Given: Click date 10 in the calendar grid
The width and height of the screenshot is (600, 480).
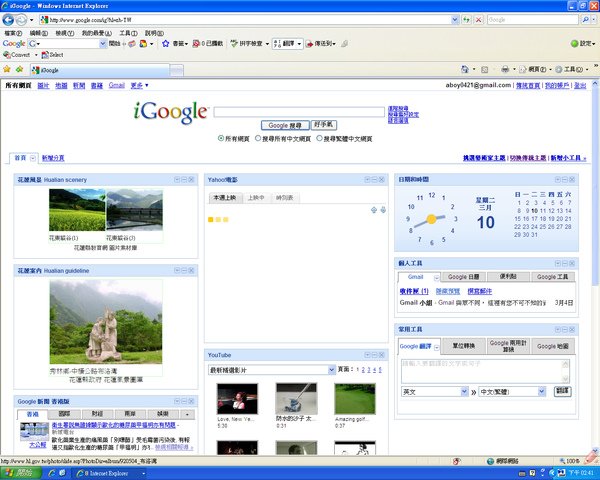Looking at the screenshot, I should pos(535,211).
